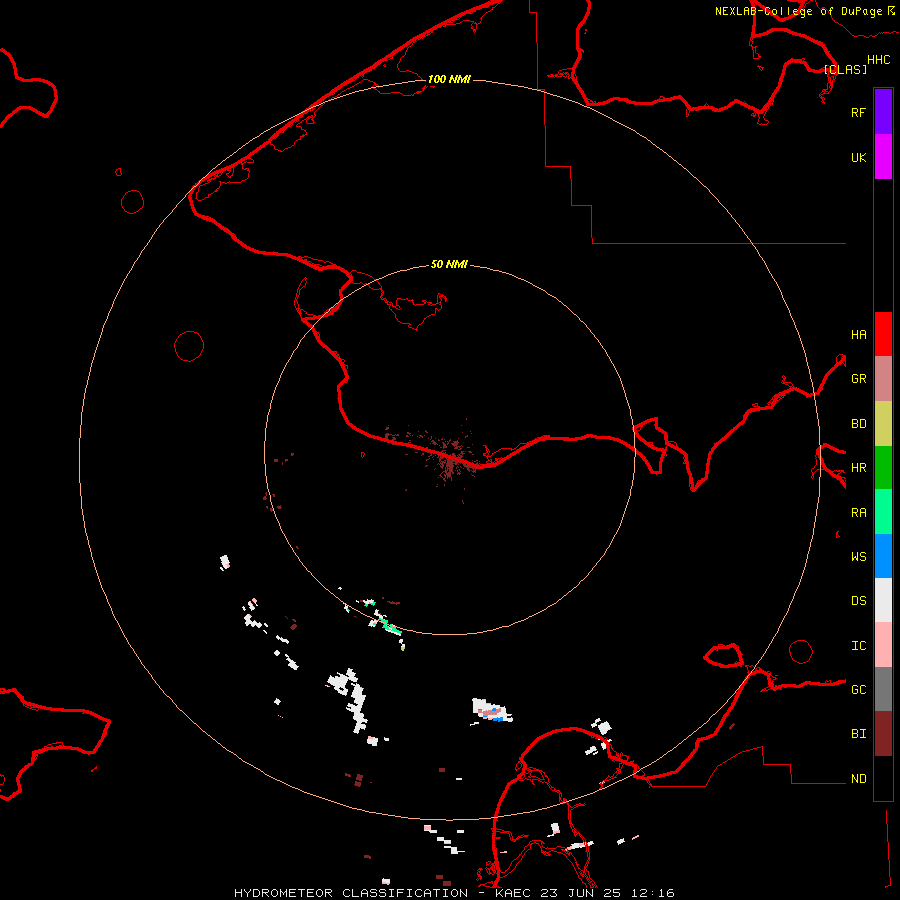Click the WS blue legend swatch
The height and width of the screenshot is (900, 900).
click(x=883, y=556)
